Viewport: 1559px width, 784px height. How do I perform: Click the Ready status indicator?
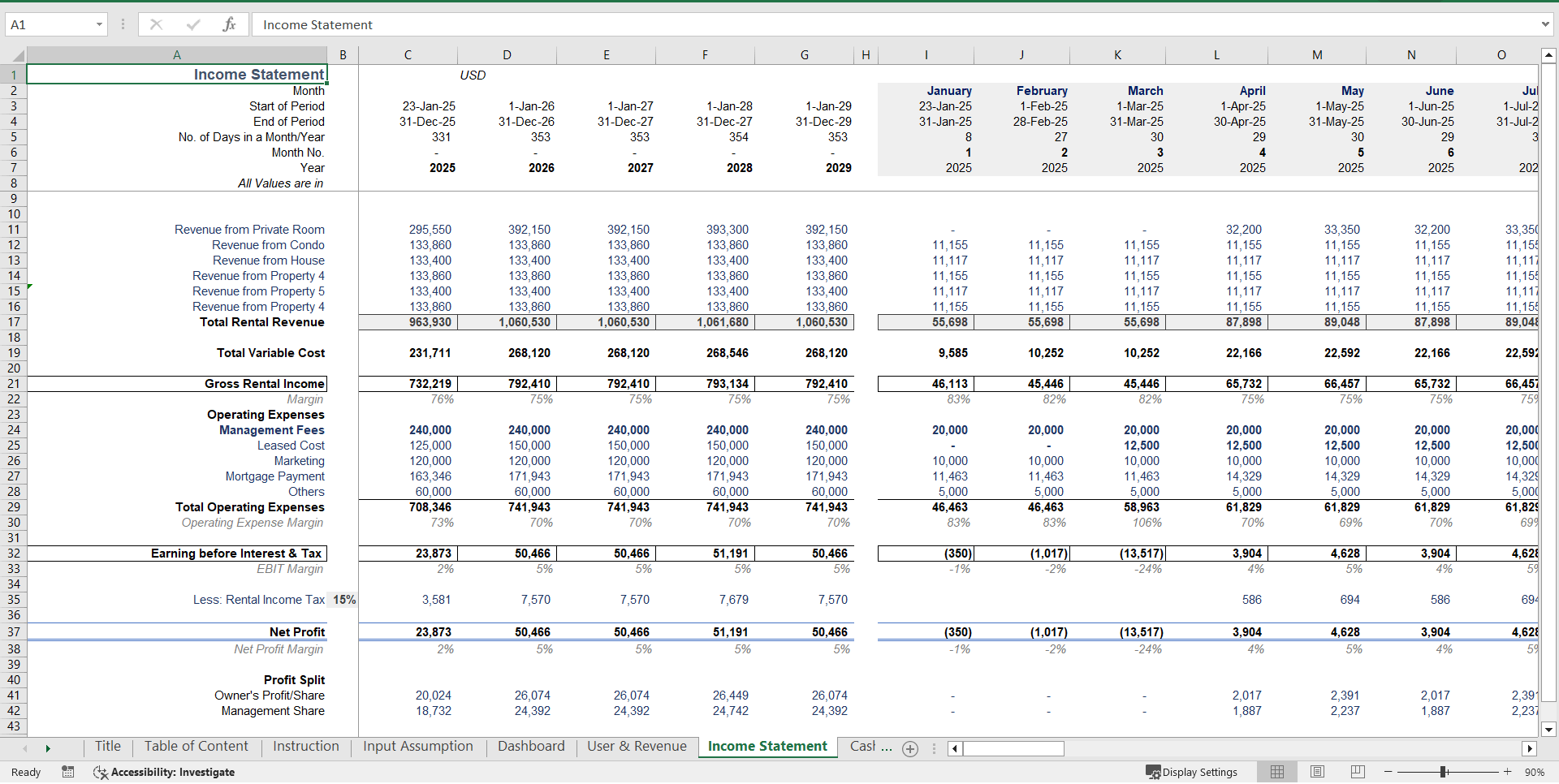coord(26,772)
